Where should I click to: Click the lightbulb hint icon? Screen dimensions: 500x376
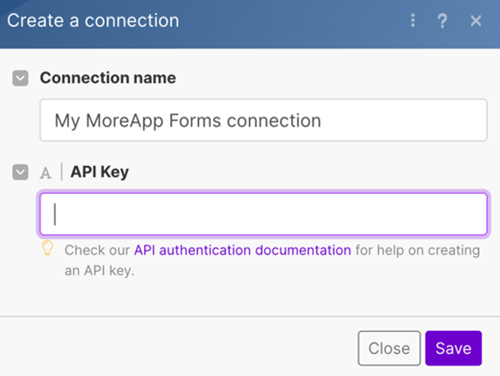pyautogui.click(x=47, y=248)
